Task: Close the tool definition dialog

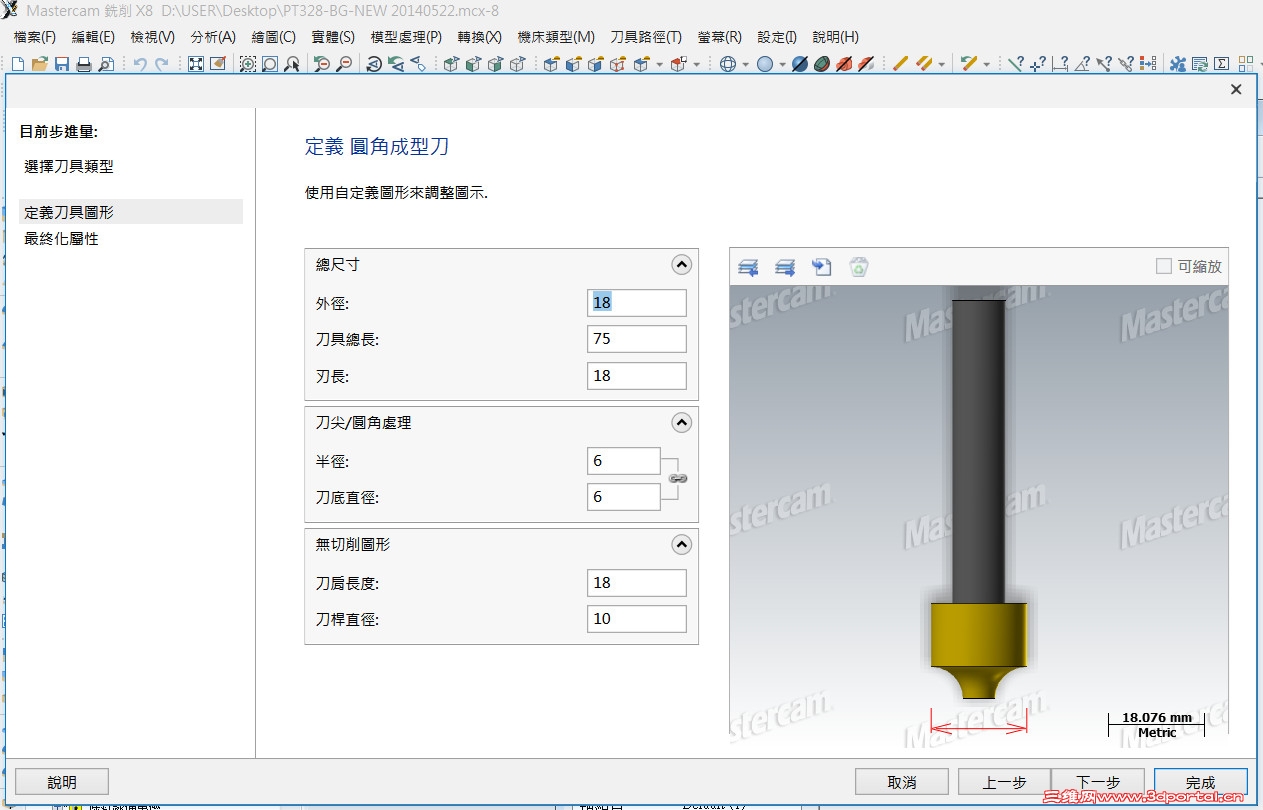Action: tap(1236, 89)
